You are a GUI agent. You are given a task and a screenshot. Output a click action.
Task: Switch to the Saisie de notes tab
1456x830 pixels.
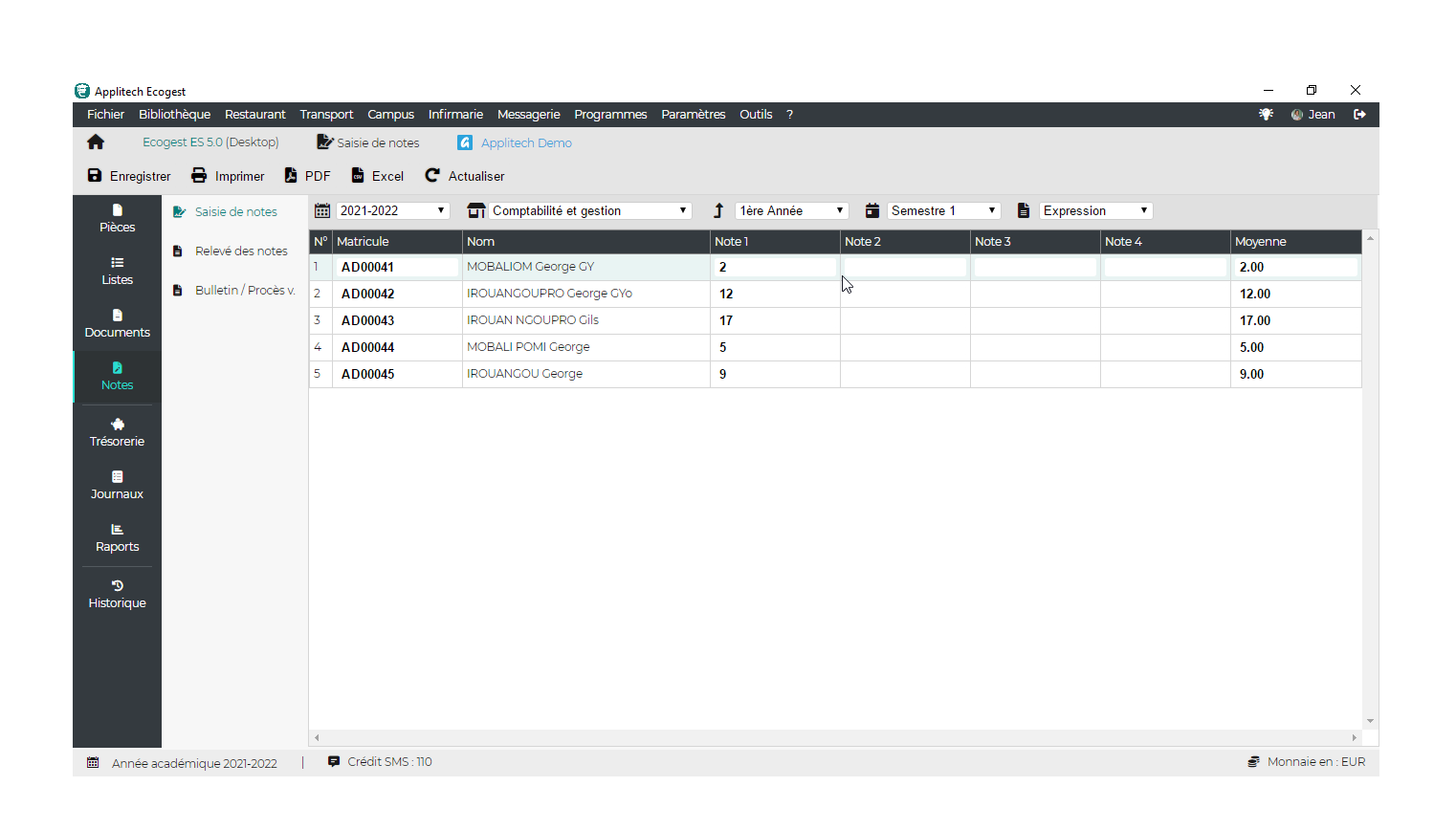(x=368, y=142)
